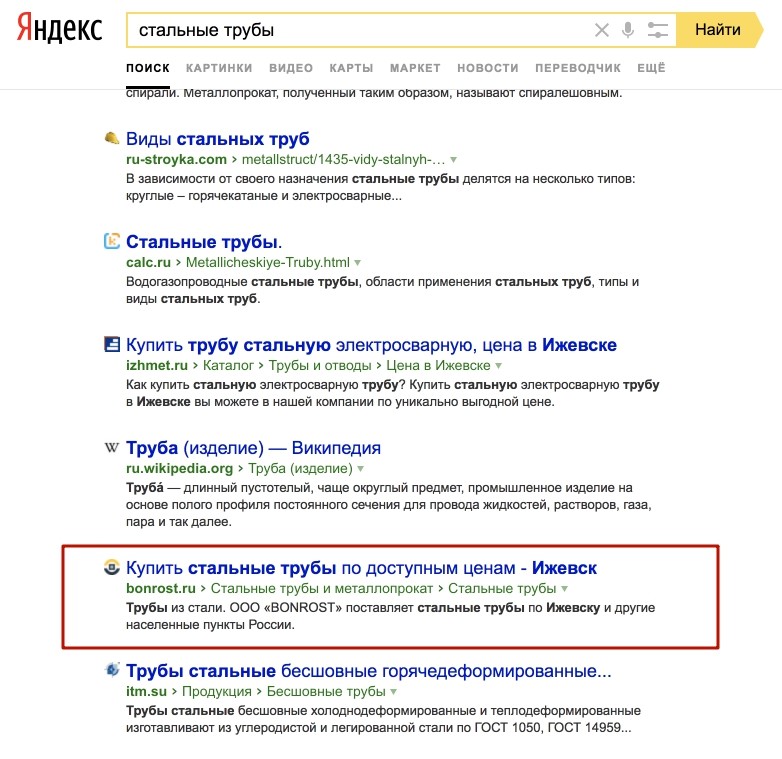Screen dimensions: 782x759
Task: Click the ru-stroyka.com favicon
Action: tap(112, 138)
